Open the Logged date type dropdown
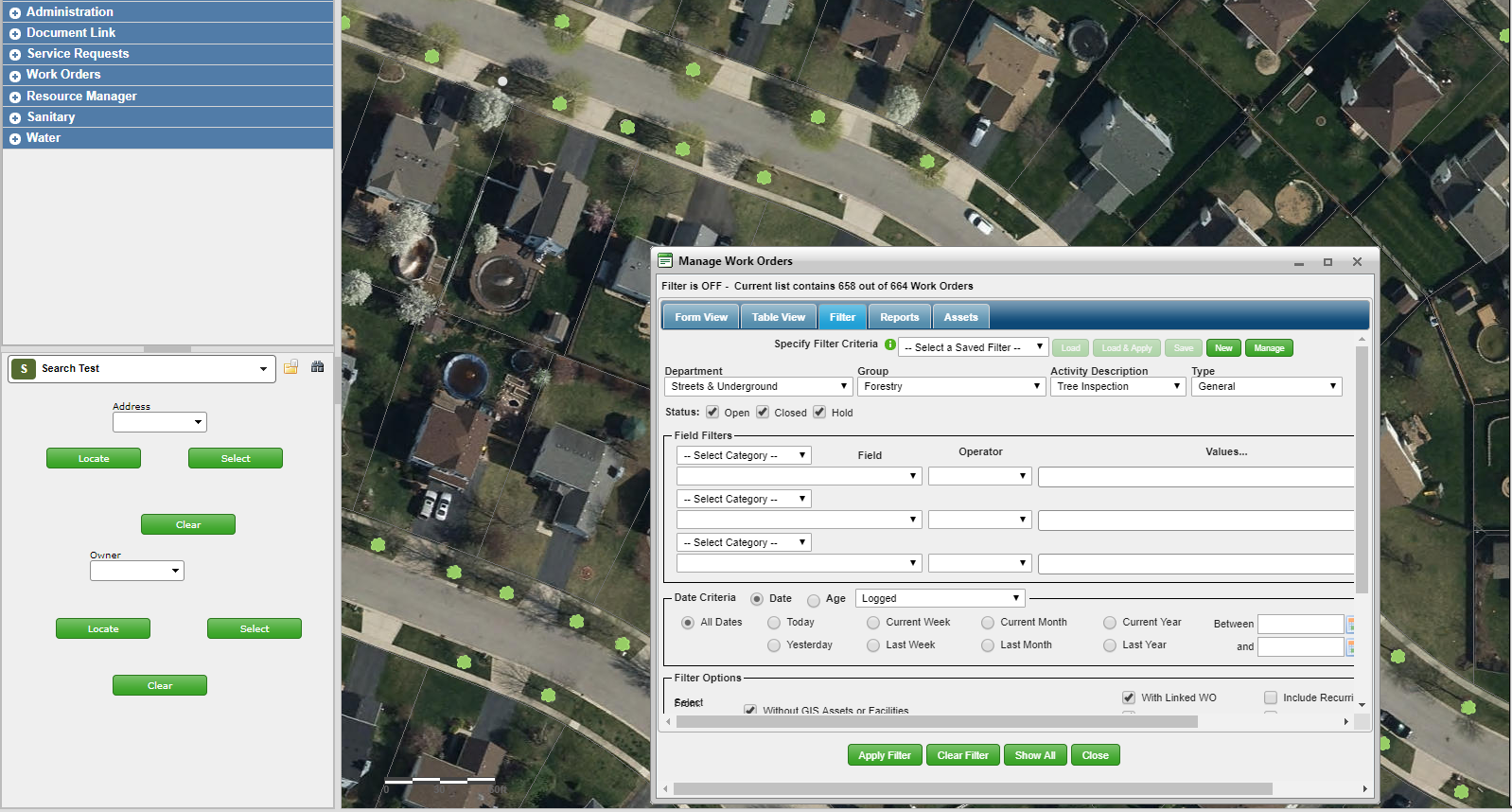Image resolution: width=1512 pixels, height=812 pixels. coord(940,598)
